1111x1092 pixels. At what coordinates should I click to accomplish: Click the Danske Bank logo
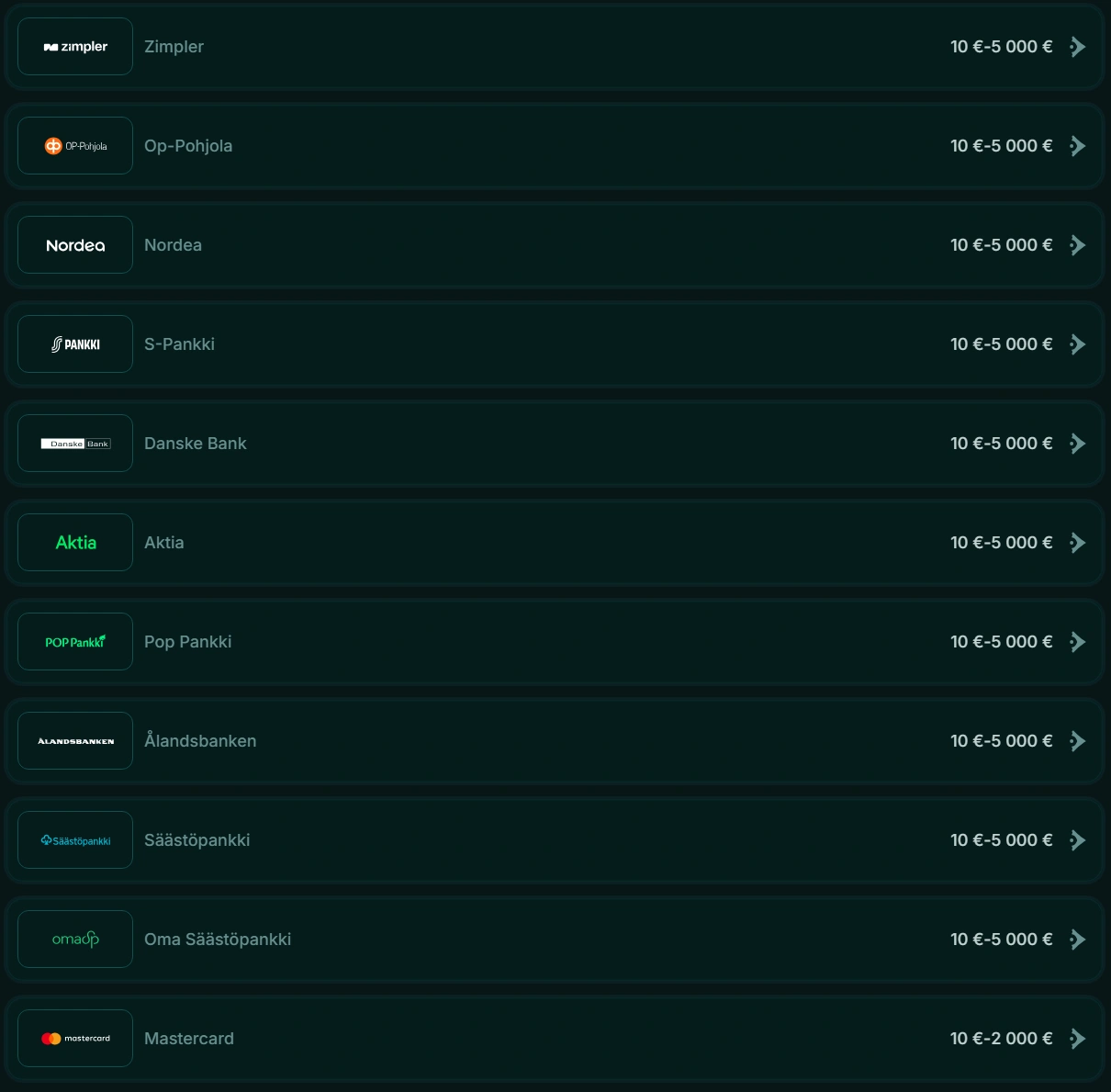75,444
